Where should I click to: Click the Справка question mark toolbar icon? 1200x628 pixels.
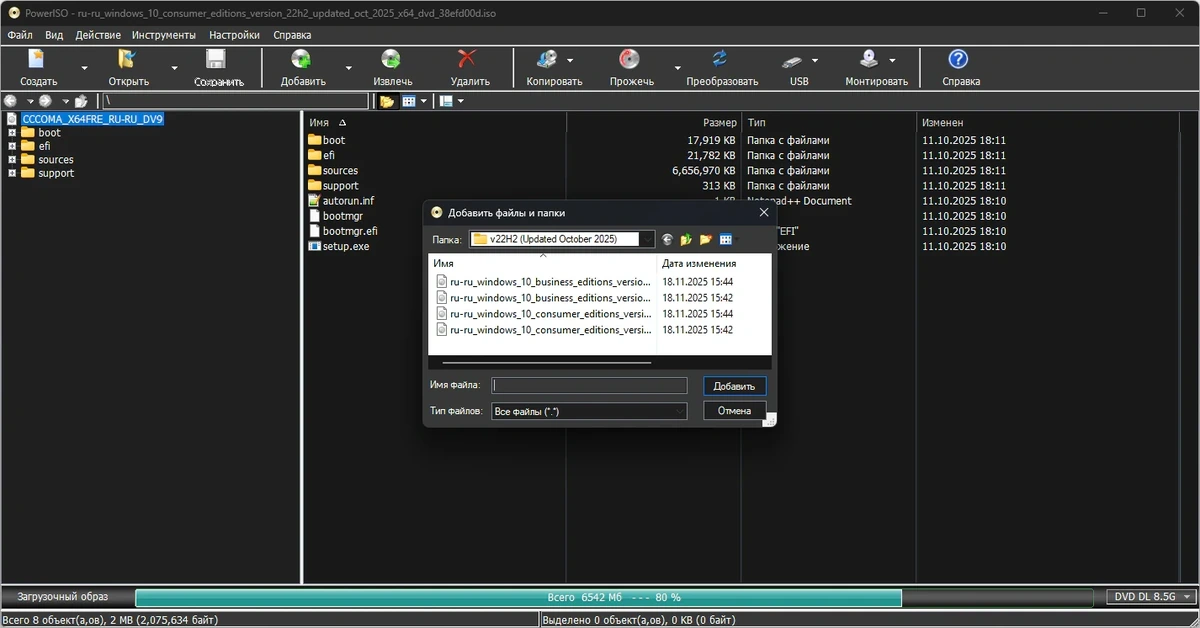pos(958,59)
